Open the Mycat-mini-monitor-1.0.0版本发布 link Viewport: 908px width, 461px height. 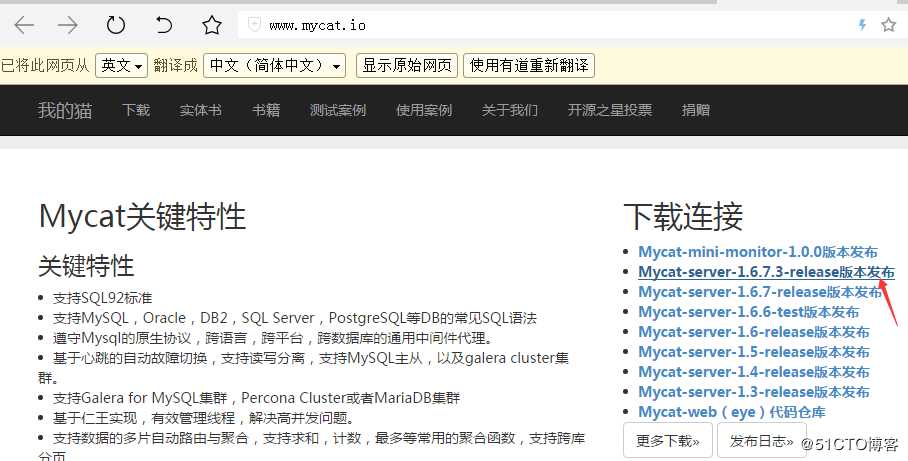click(x=758, y=252)
